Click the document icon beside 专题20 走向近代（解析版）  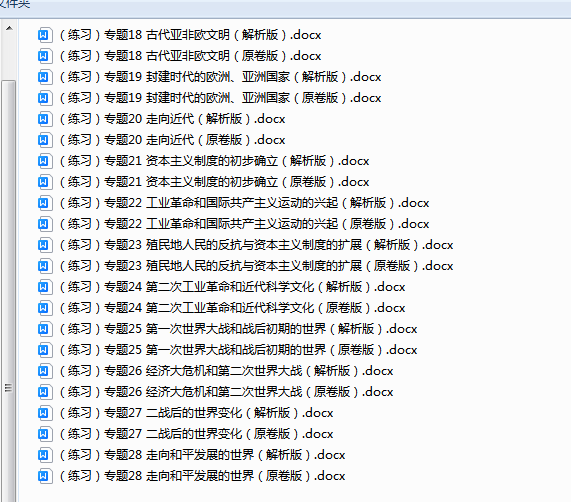(45, 119)
